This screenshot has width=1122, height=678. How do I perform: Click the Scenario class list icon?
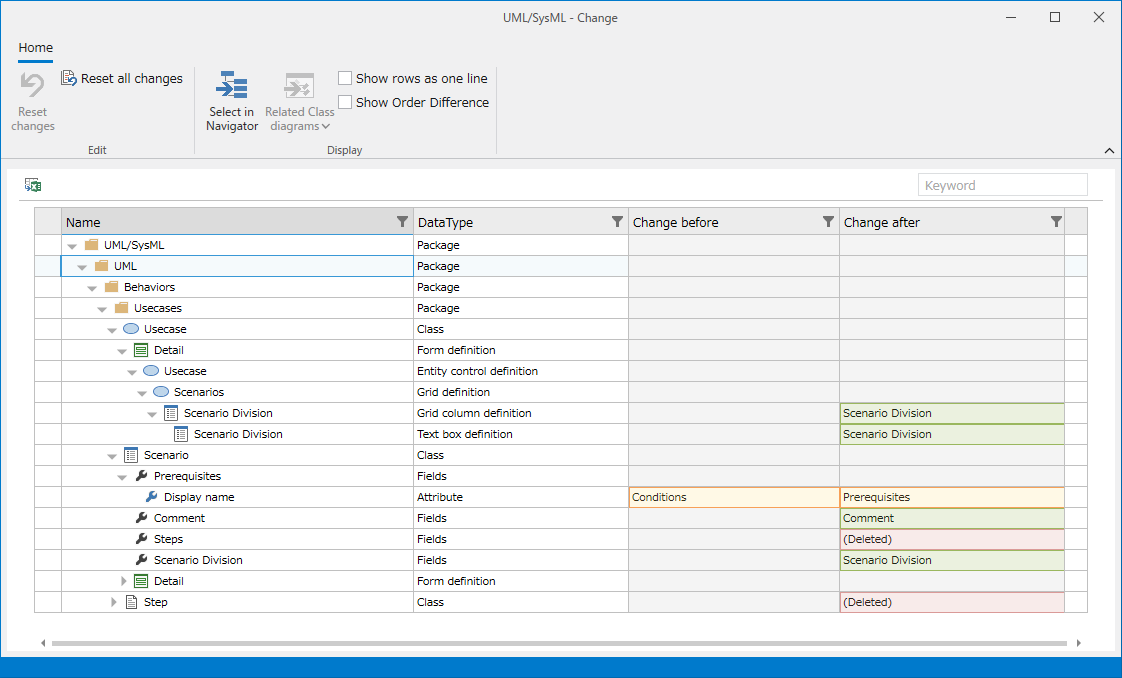tap(131, 455)
